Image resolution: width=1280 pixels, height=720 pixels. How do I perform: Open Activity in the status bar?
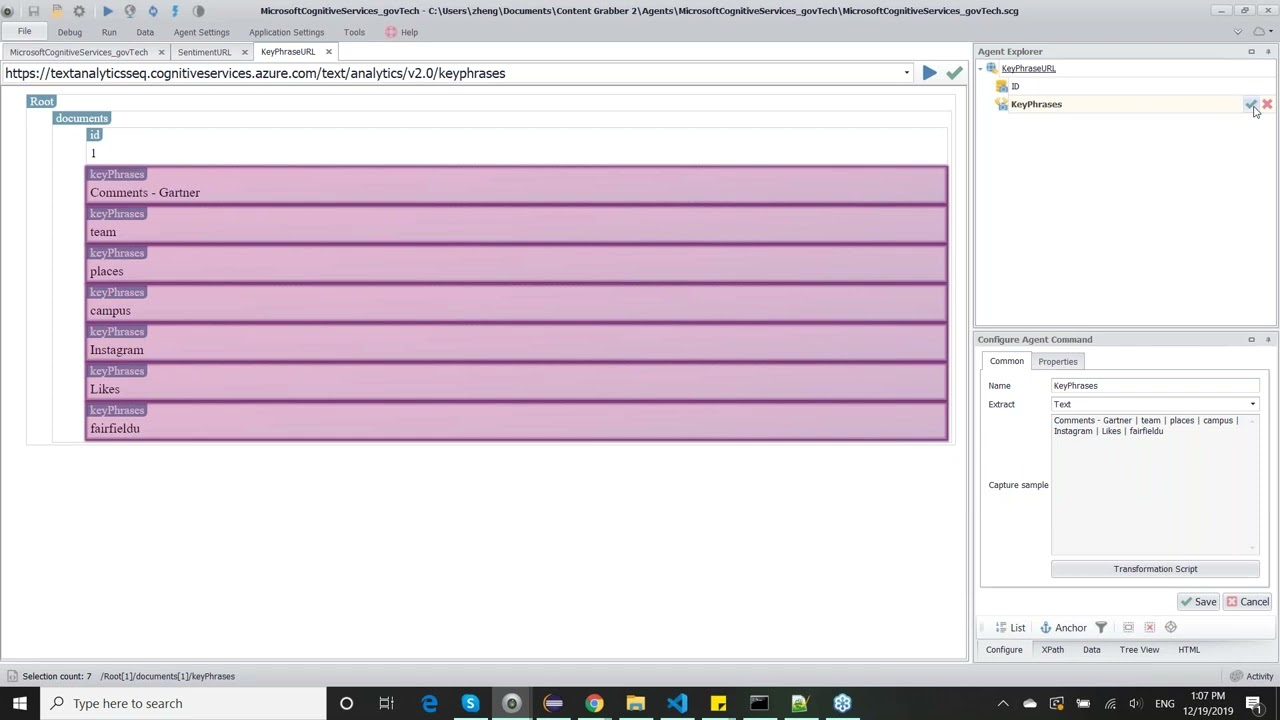[1251, 676]
